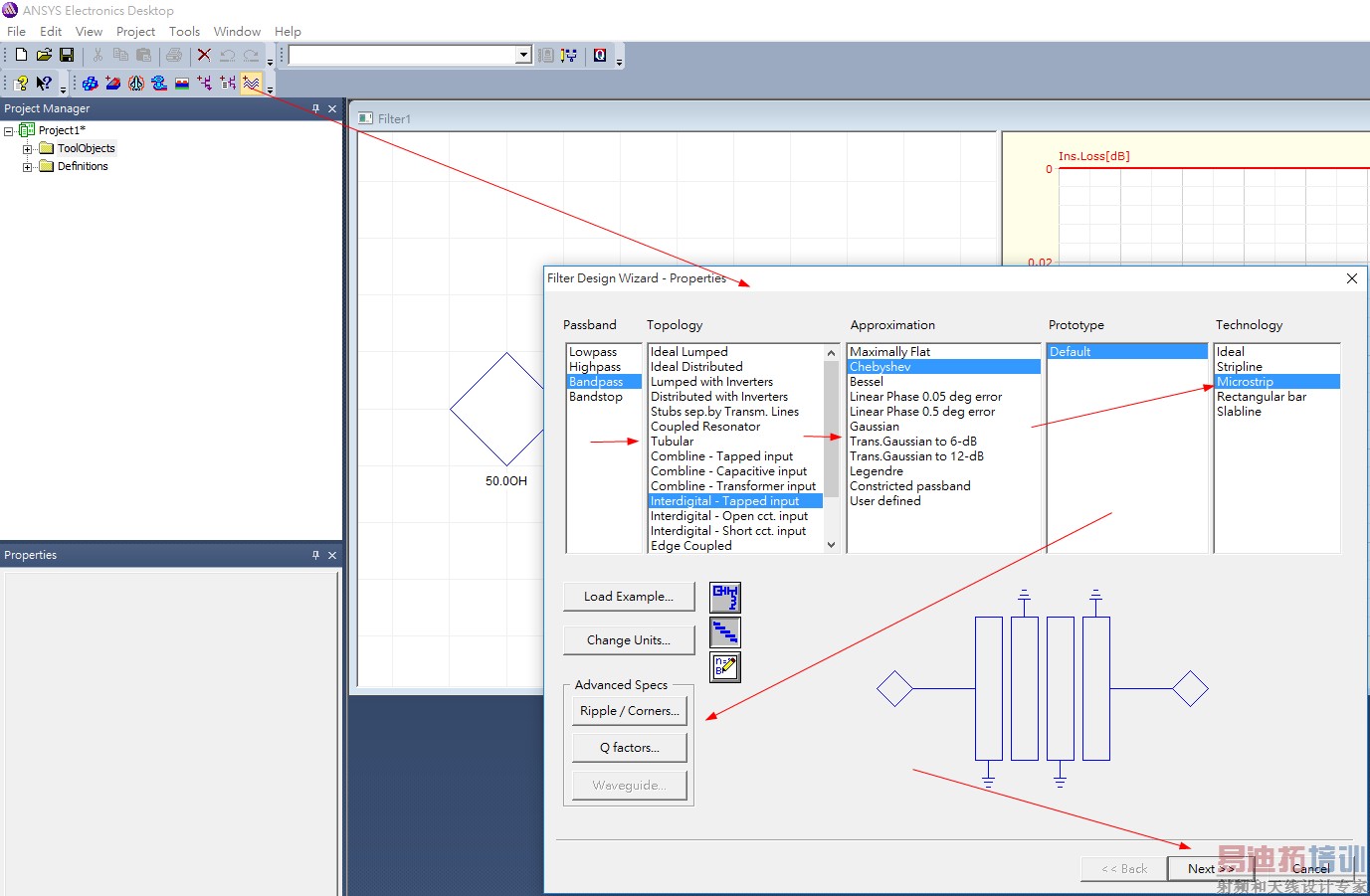Click the red X delete icon
The height and width of the screenshot is (896, 1370).
tap(204, 55)
